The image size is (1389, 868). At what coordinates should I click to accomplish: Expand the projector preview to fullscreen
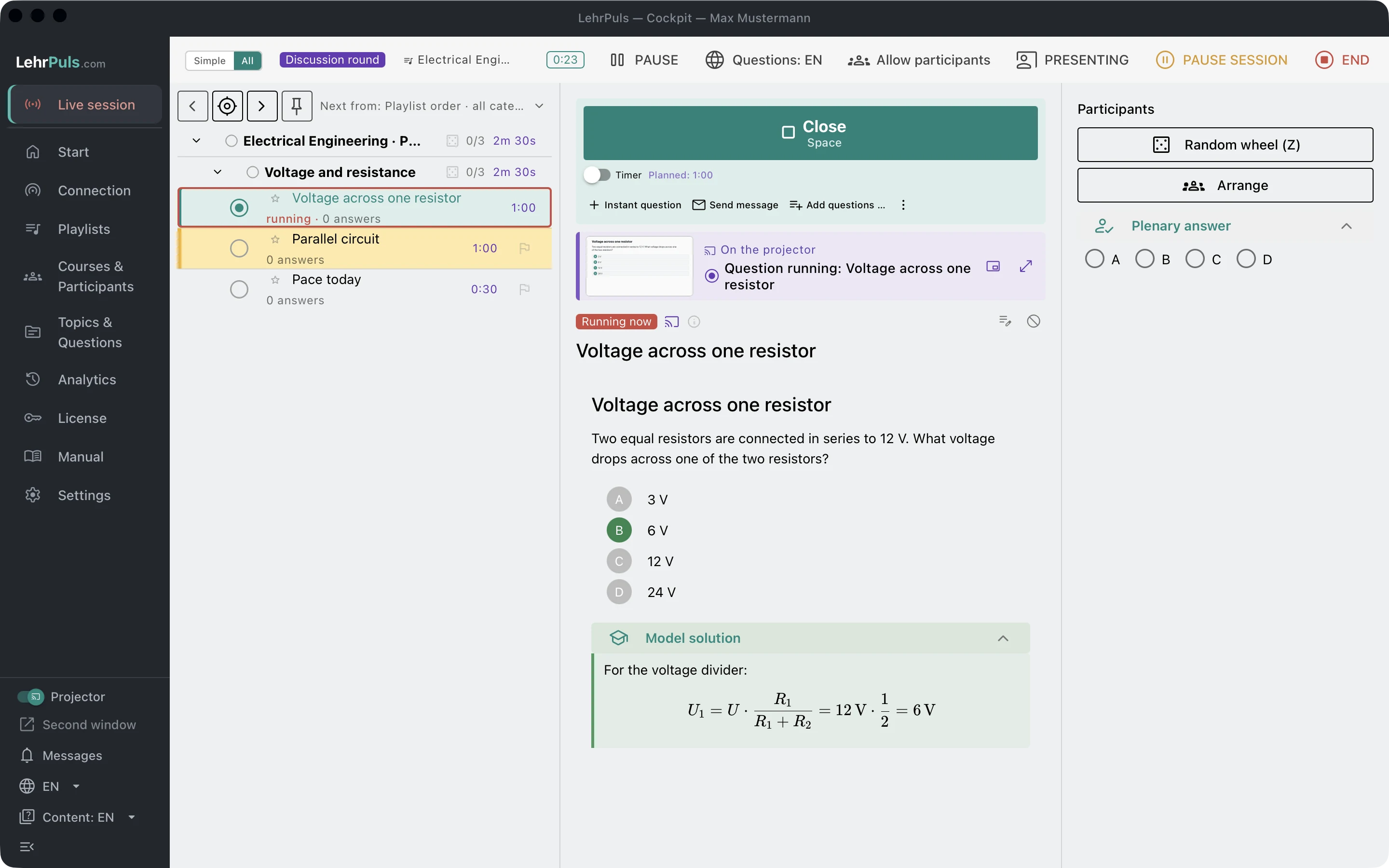coord(1026,266)
